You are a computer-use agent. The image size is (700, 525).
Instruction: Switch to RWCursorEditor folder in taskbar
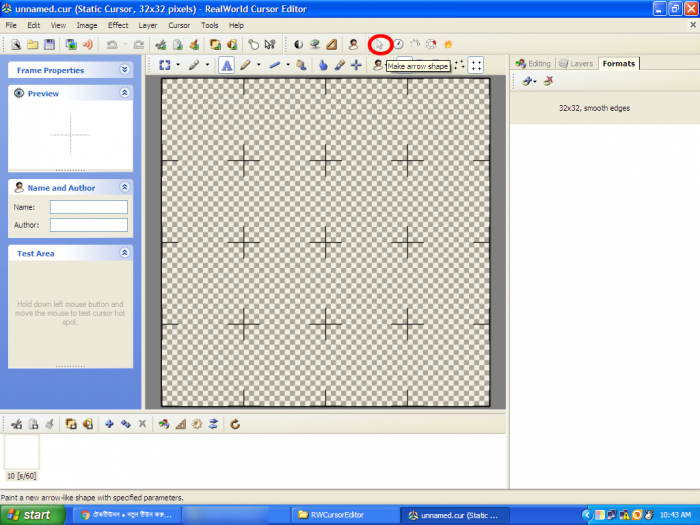(x=344, y=515)
